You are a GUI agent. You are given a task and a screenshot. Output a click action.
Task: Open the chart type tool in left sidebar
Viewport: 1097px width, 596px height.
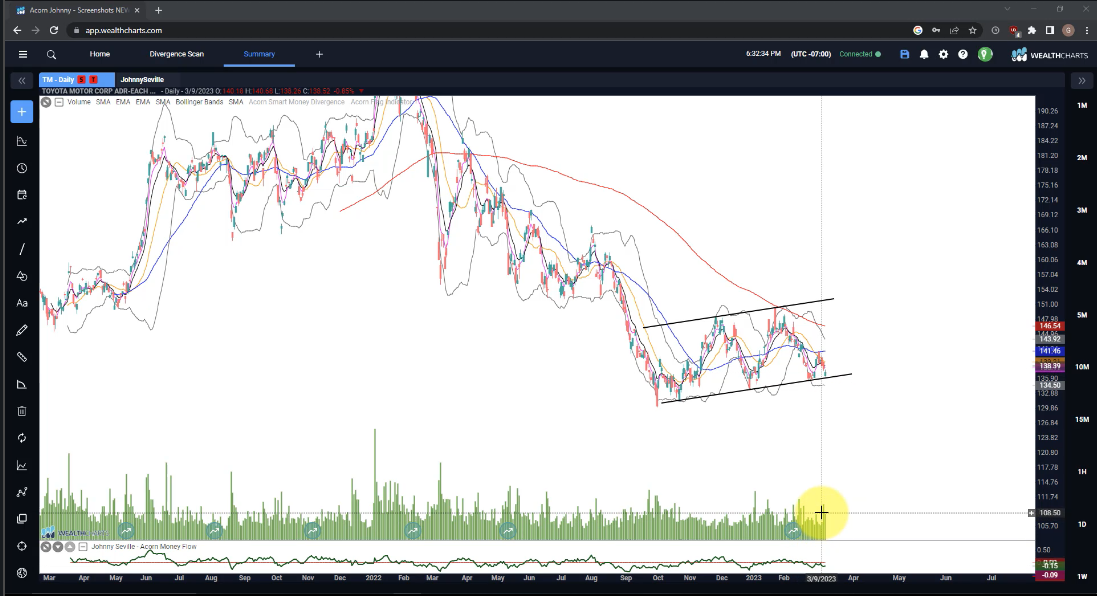(x=22, y=141)
